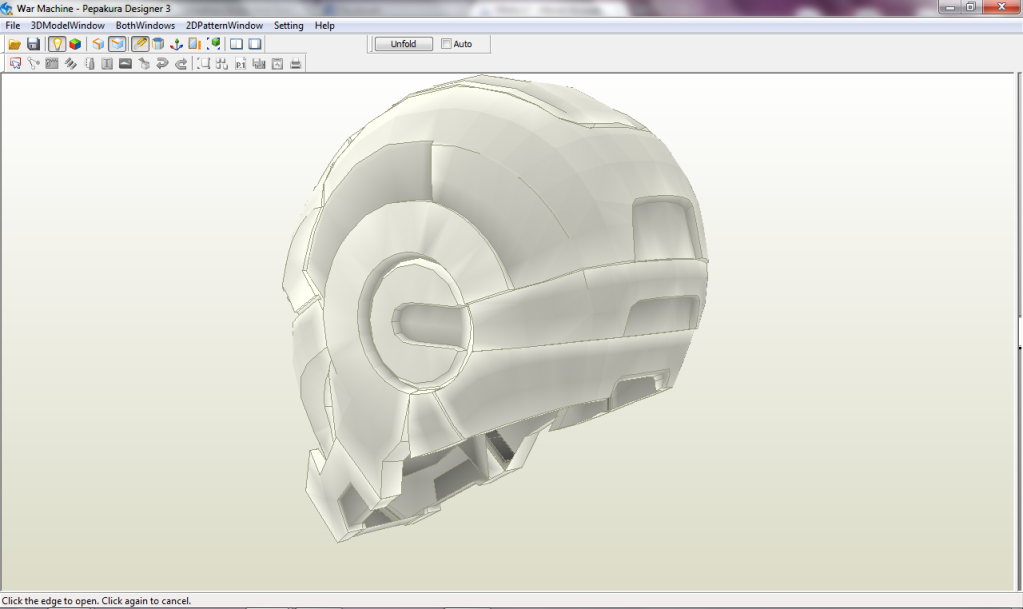Open a file with the folder icon
Viewport: 1023px width, 609px height.
tap(14, 44)
